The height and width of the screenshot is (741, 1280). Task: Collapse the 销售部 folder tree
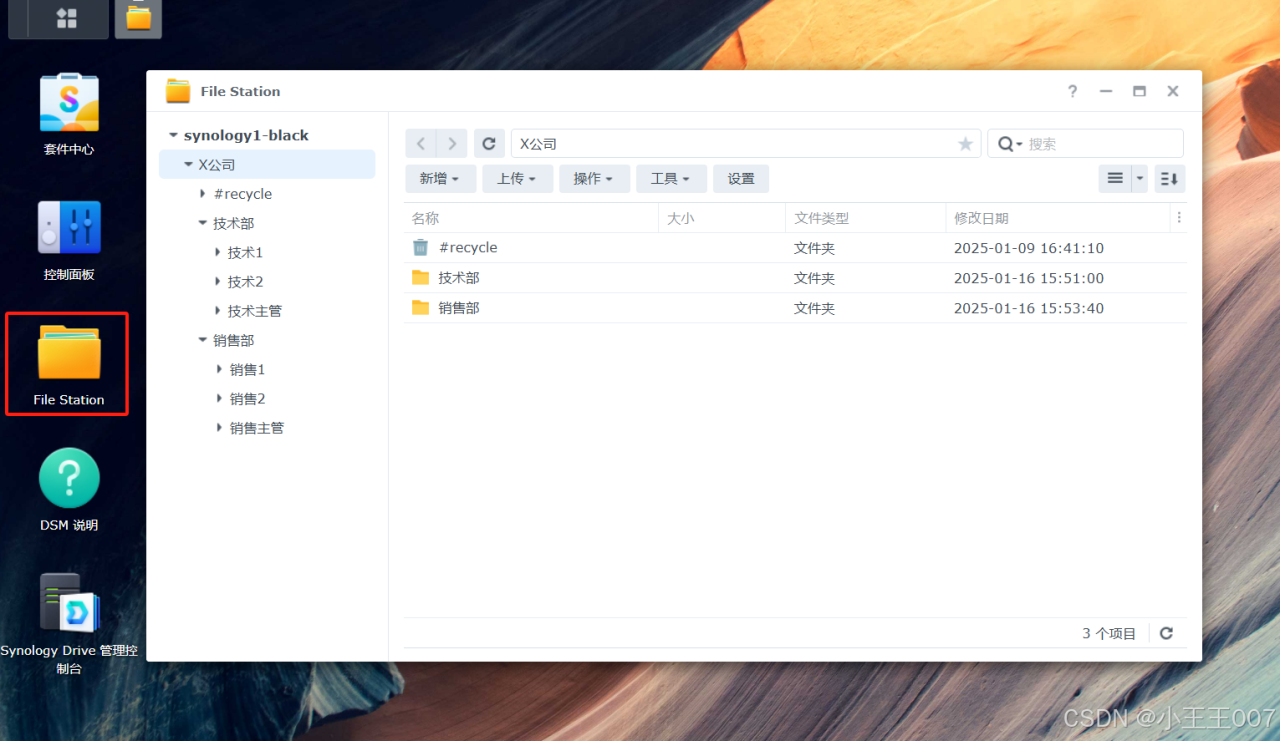[x=203, y=340]
